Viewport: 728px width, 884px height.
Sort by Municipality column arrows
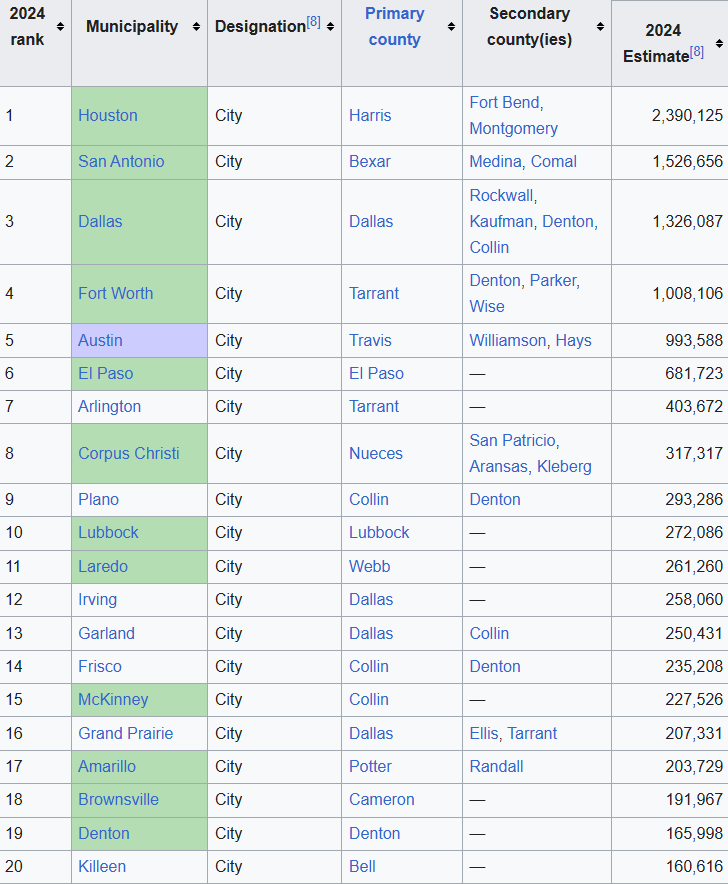pyautogui.click(x=196, y=26)
